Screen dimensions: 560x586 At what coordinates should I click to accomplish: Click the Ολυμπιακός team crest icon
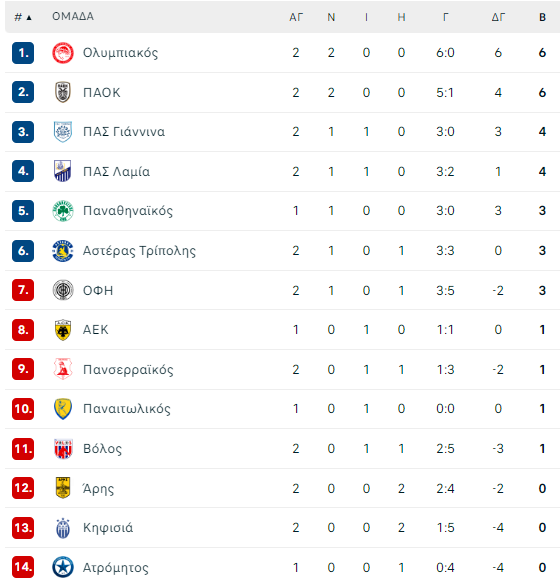coord(62,53)
